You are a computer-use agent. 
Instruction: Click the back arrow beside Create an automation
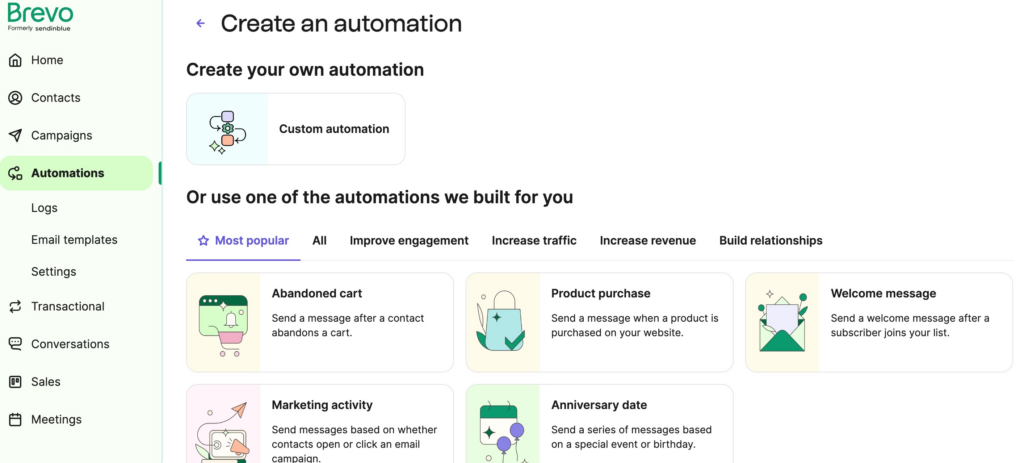(x=200, y=24)
